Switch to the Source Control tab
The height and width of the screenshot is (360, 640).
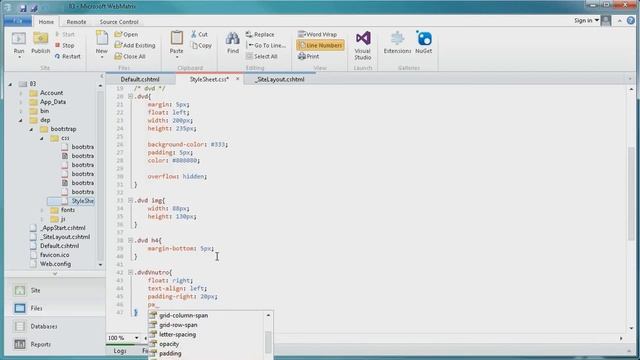pyautogui.click(x=119, y=22)
